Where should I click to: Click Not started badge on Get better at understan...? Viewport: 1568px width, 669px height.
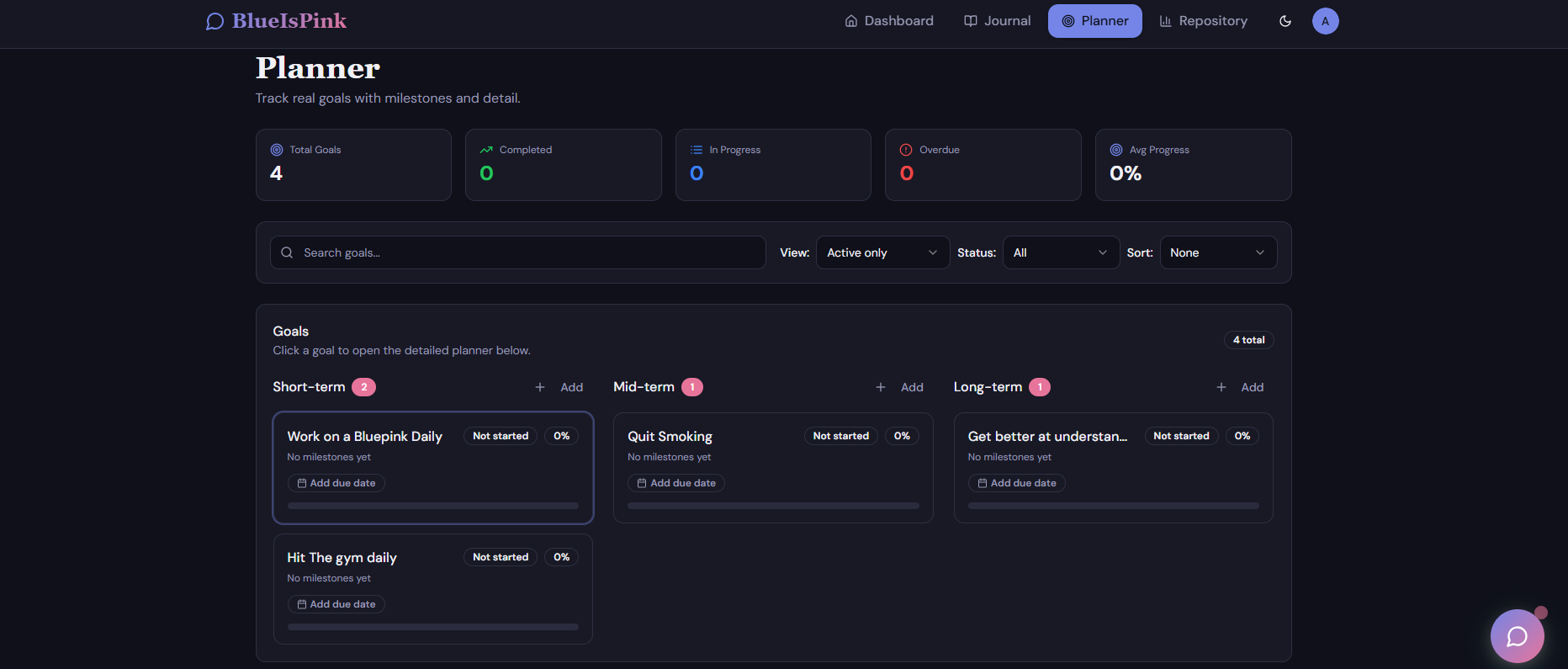(1181, 436)
